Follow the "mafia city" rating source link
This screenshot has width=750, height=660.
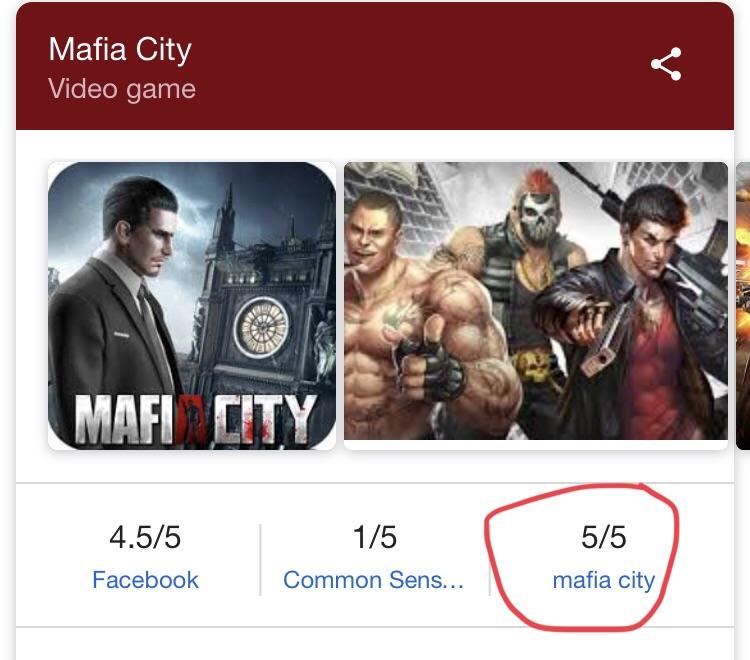[x=603, y=580]
